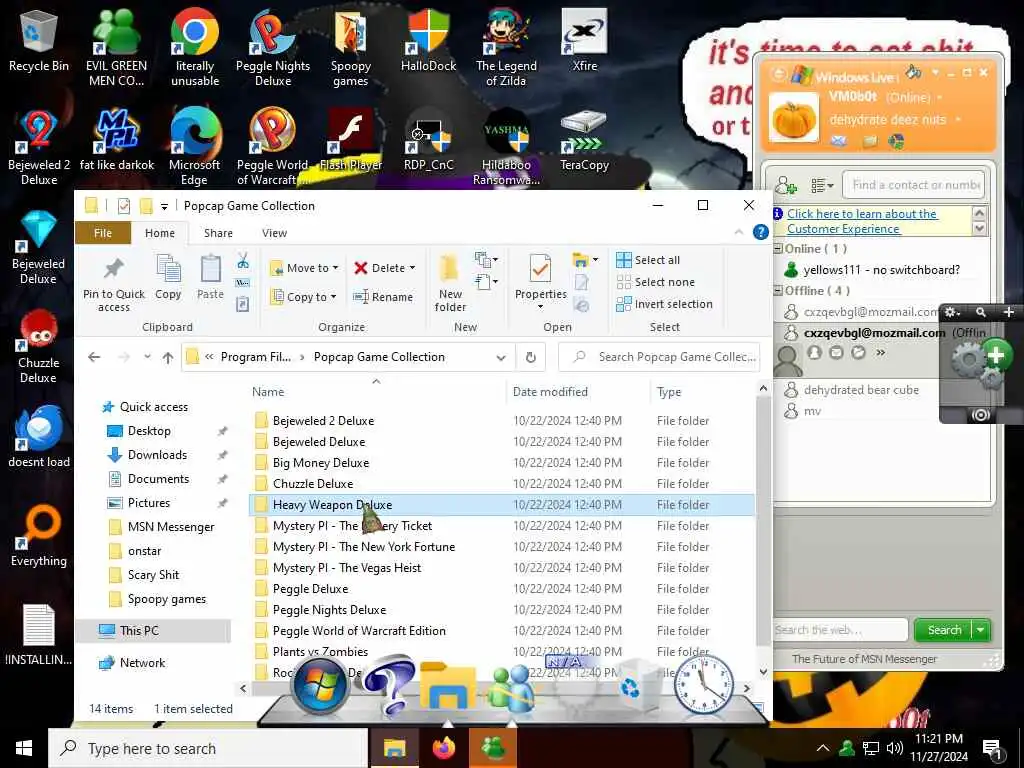The image size is (1024, 768).
Task: Click the Search Popcap Game Collection box
Action: [659, 357]
